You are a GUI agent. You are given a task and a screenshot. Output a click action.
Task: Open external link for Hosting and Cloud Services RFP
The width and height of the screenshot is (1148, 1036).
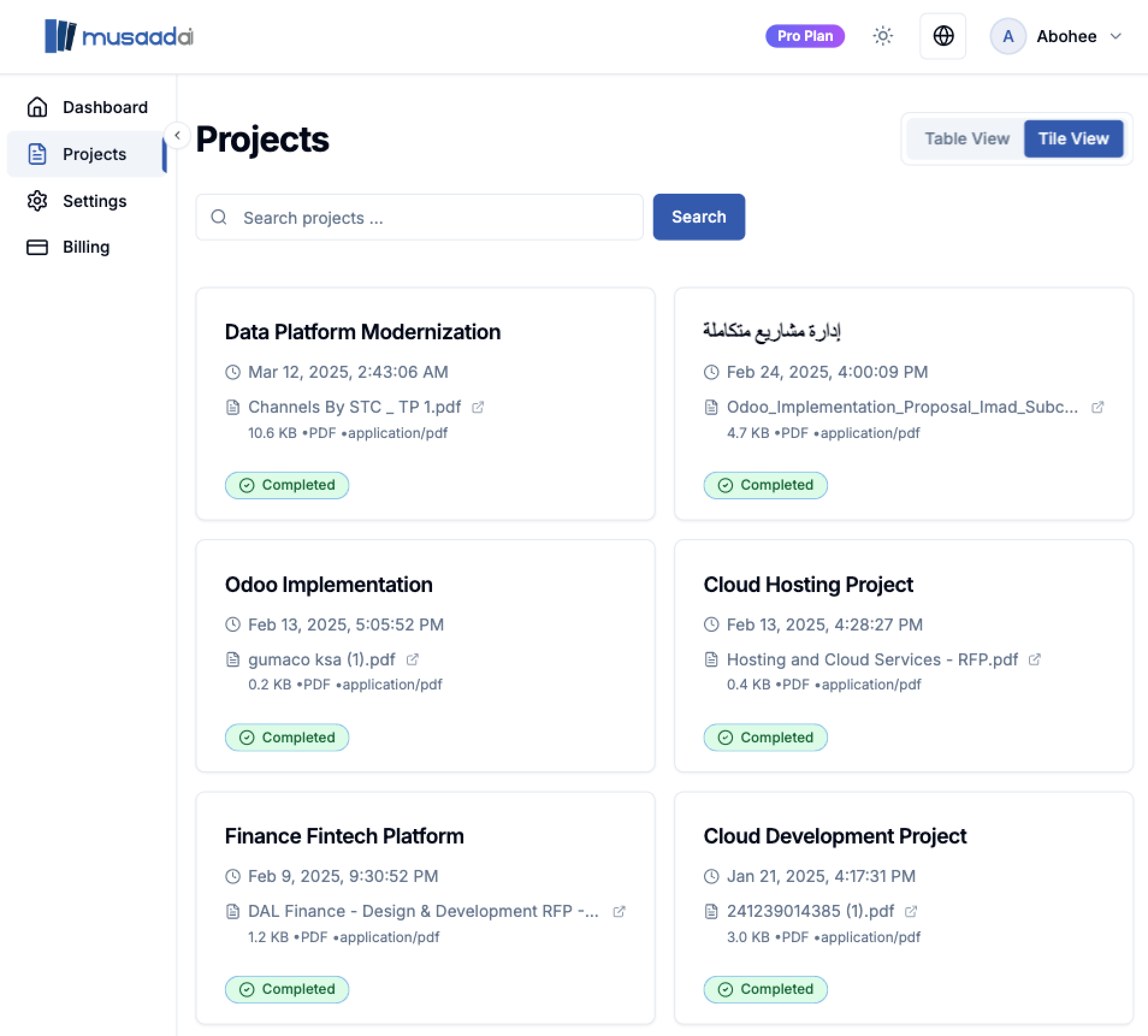click(1034, 660)
